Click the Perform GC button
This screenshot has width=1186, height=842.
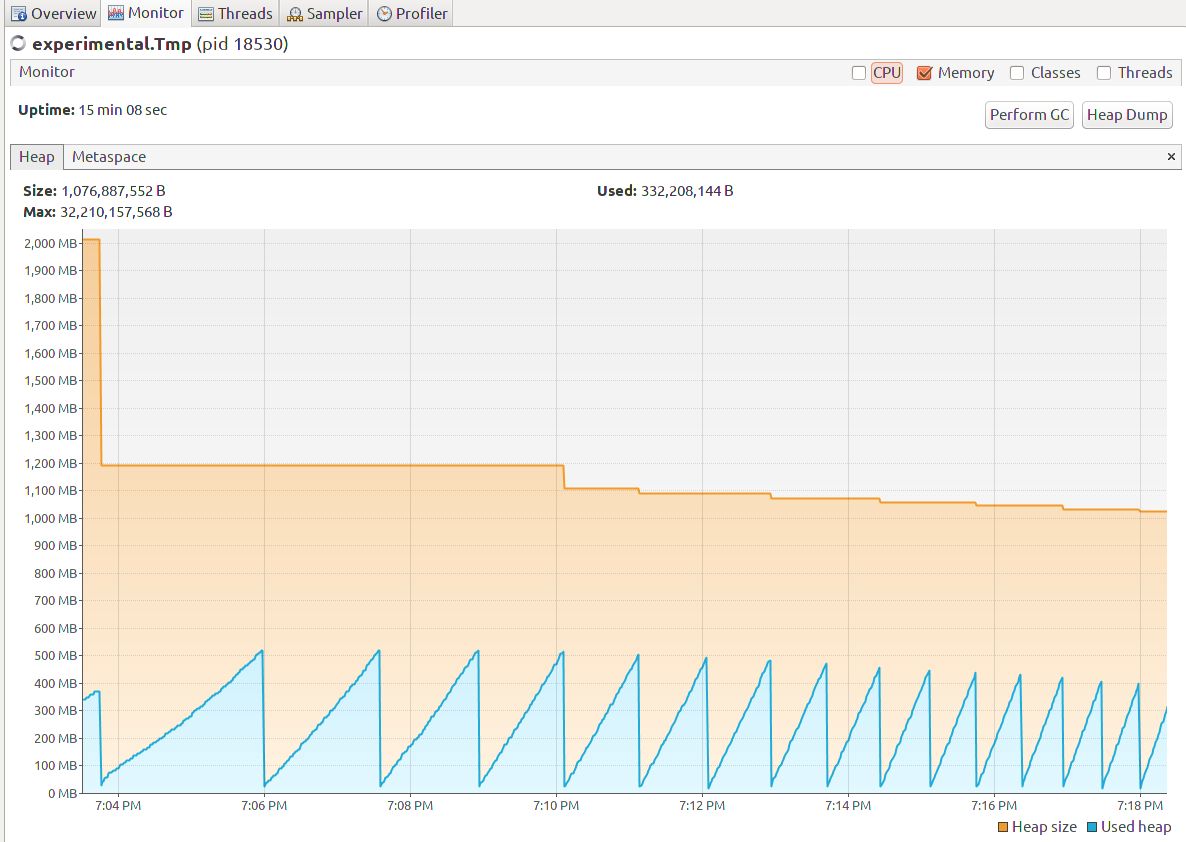(x=1029, y=115)
